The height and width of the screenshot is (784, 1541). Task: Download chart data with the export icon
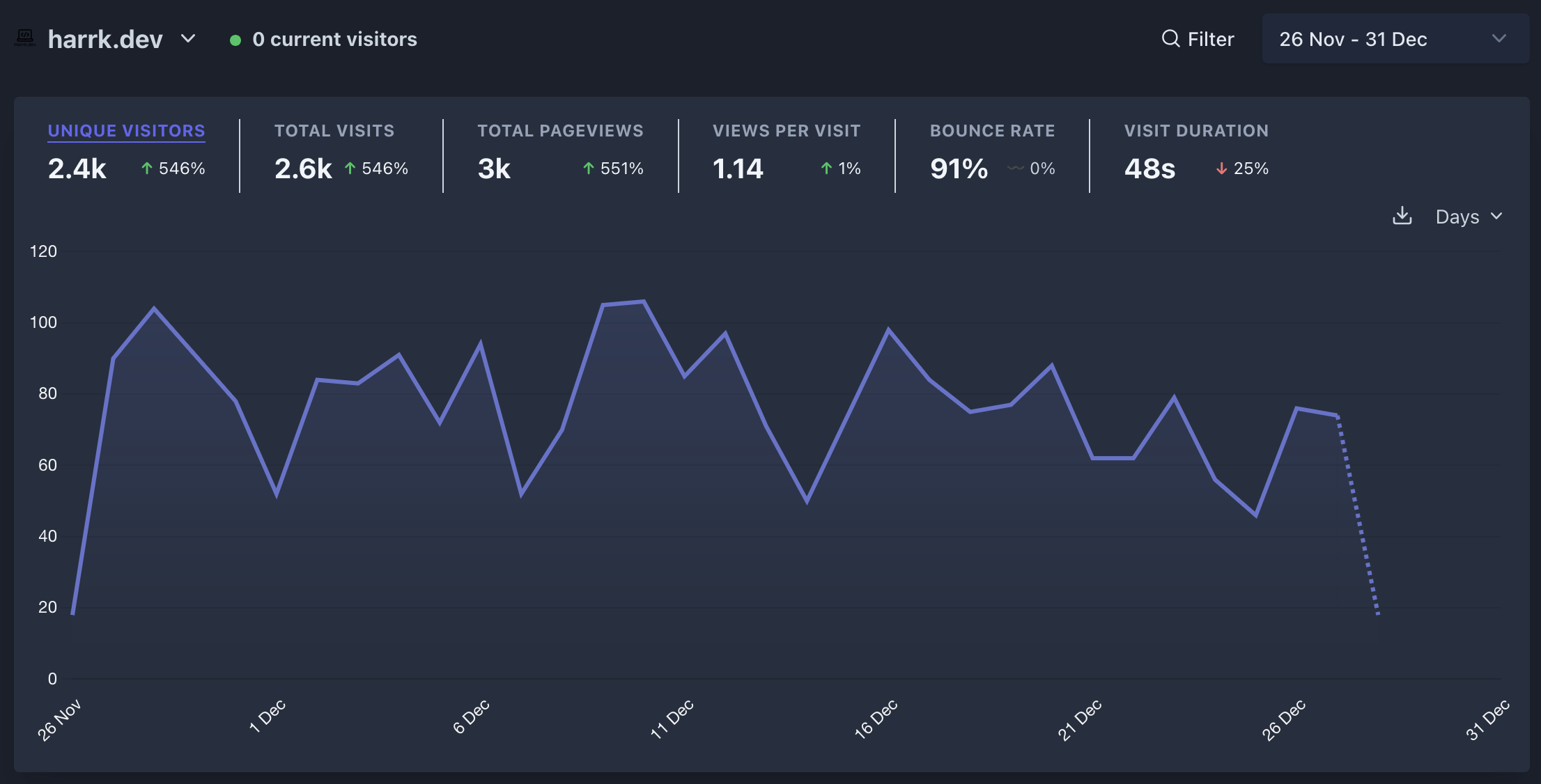pyautogui.click(x=1402, y=217)
